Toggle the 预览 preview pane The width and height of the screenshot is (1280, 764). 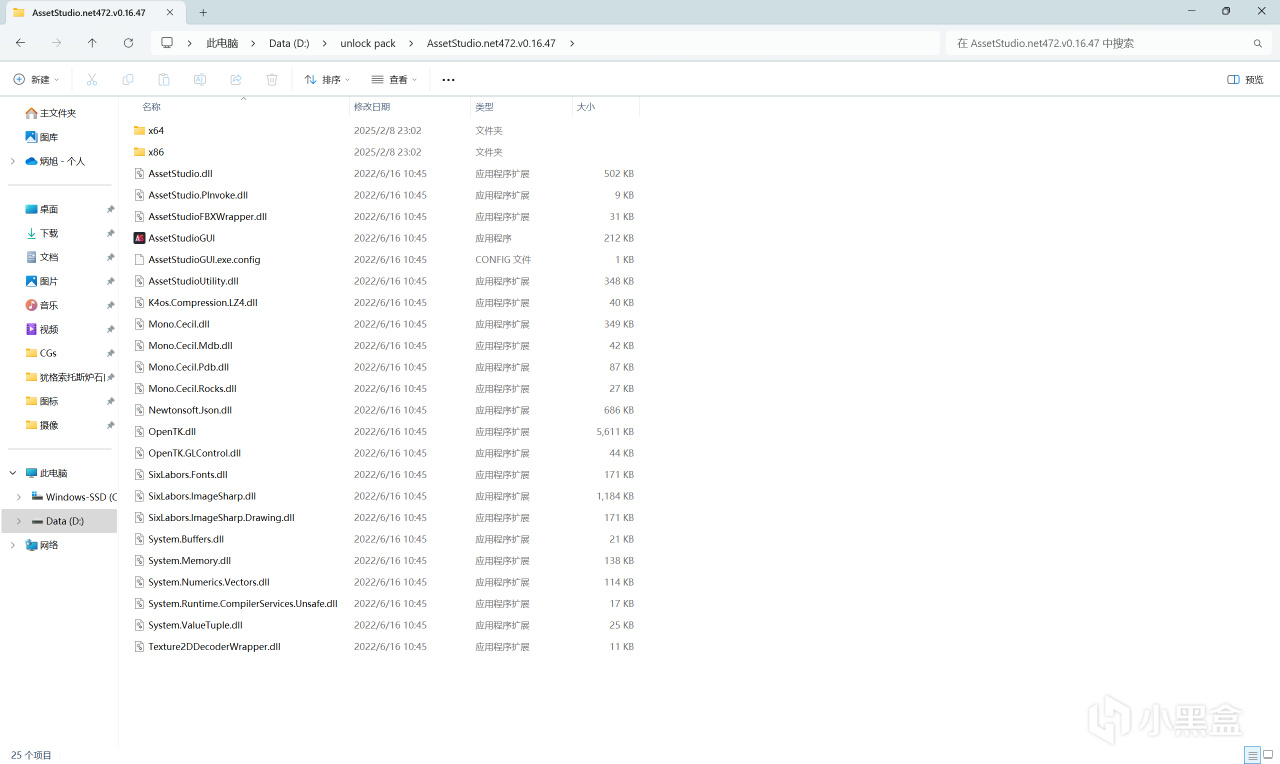click(x=1245, y=79)
